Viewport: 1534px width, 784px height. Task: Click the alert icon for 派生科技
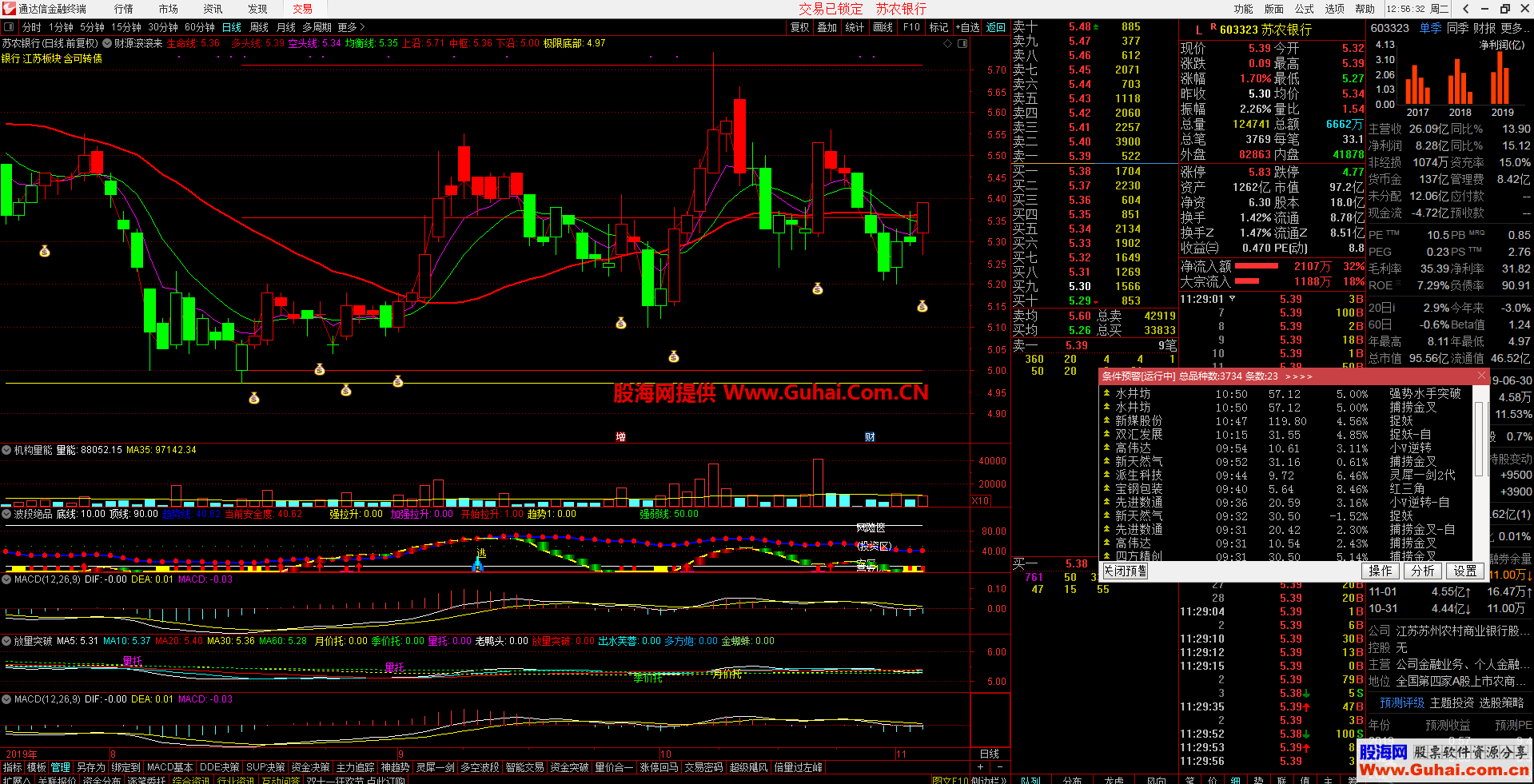tap(1106, 475)
